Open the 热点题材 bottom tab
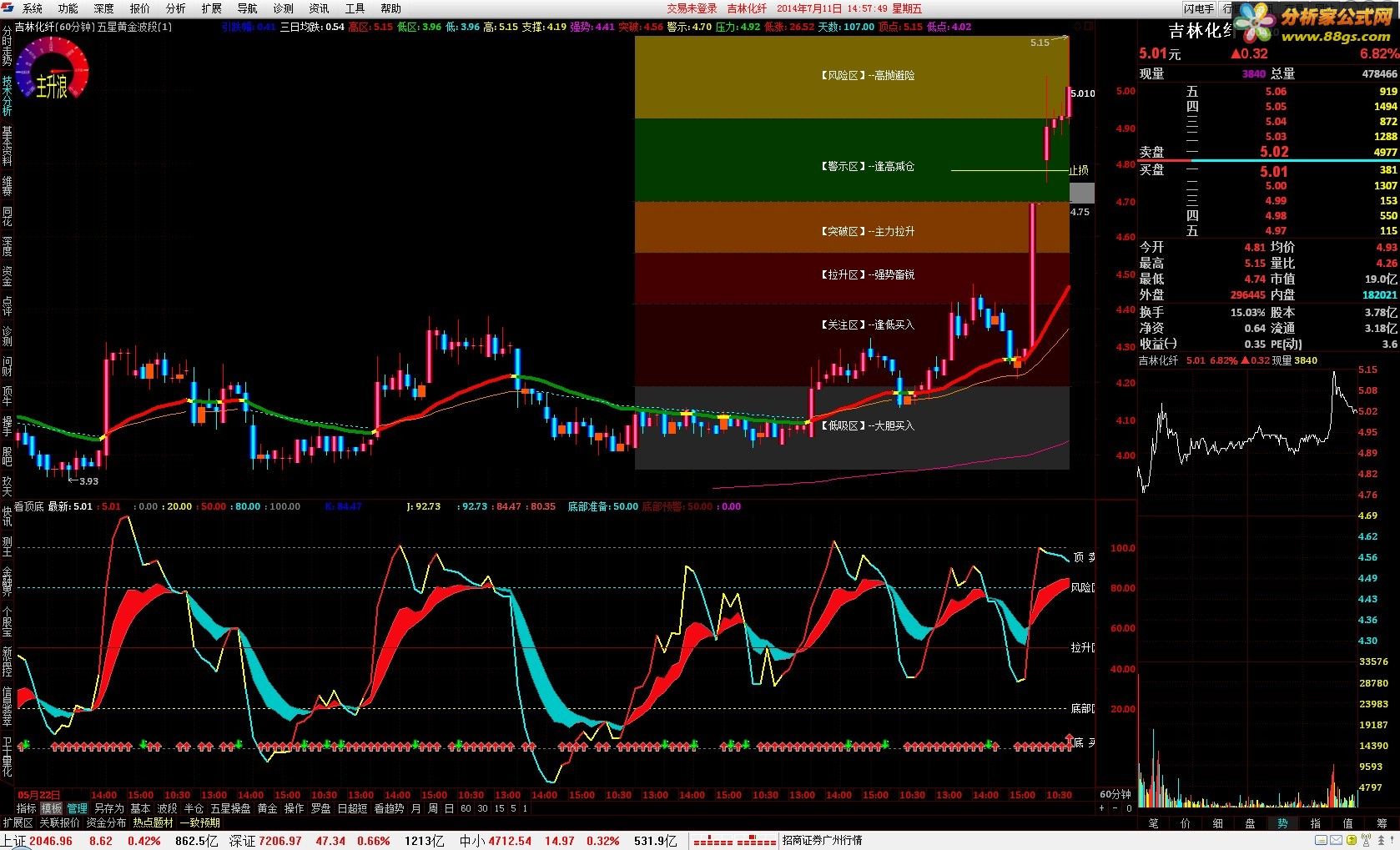This screenshot has width=1400, height=850. pyautogui.click(x=153, y=822)
